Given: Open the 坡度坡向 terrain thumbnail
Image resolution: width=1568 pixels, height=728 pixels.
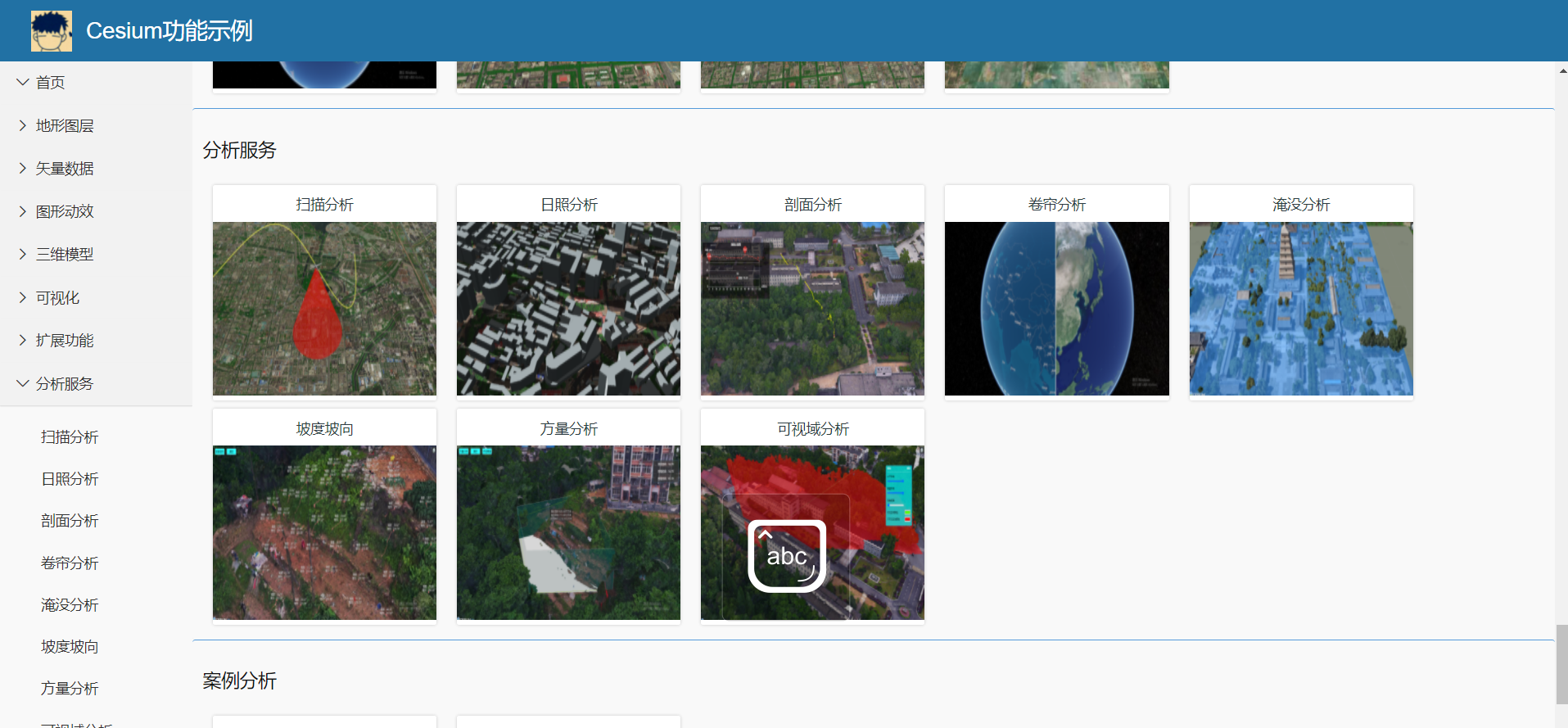Looking at the screenshot, I should [x=324, y=532].
